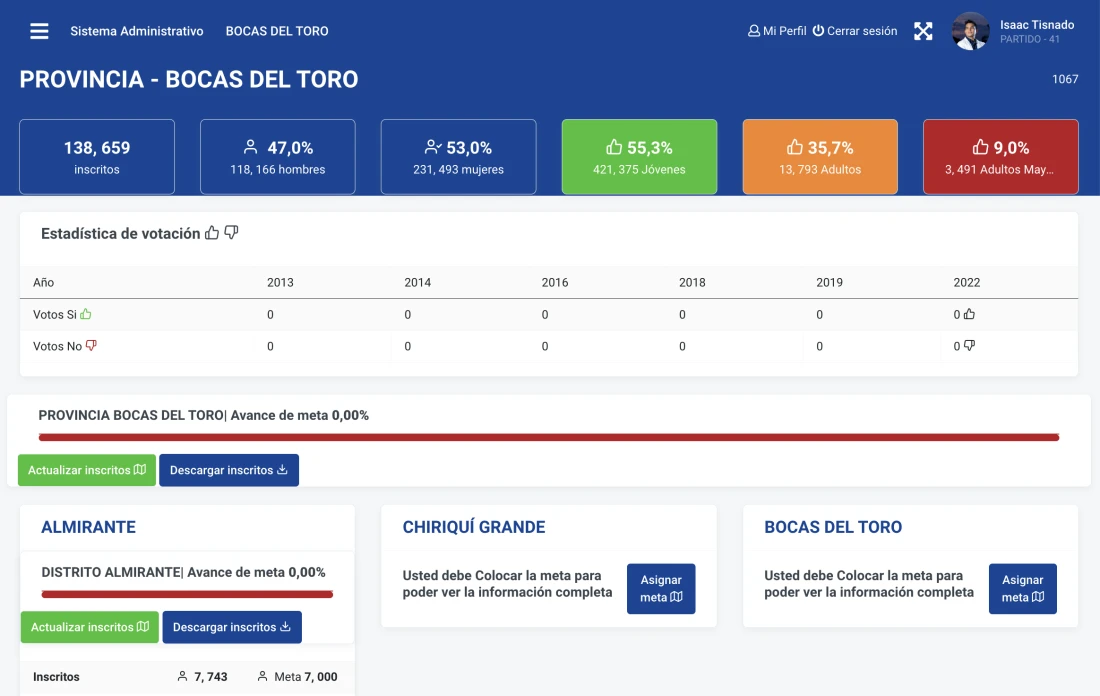
Task: Click the 2018 year column header
Action: click(x=692, y=282)
